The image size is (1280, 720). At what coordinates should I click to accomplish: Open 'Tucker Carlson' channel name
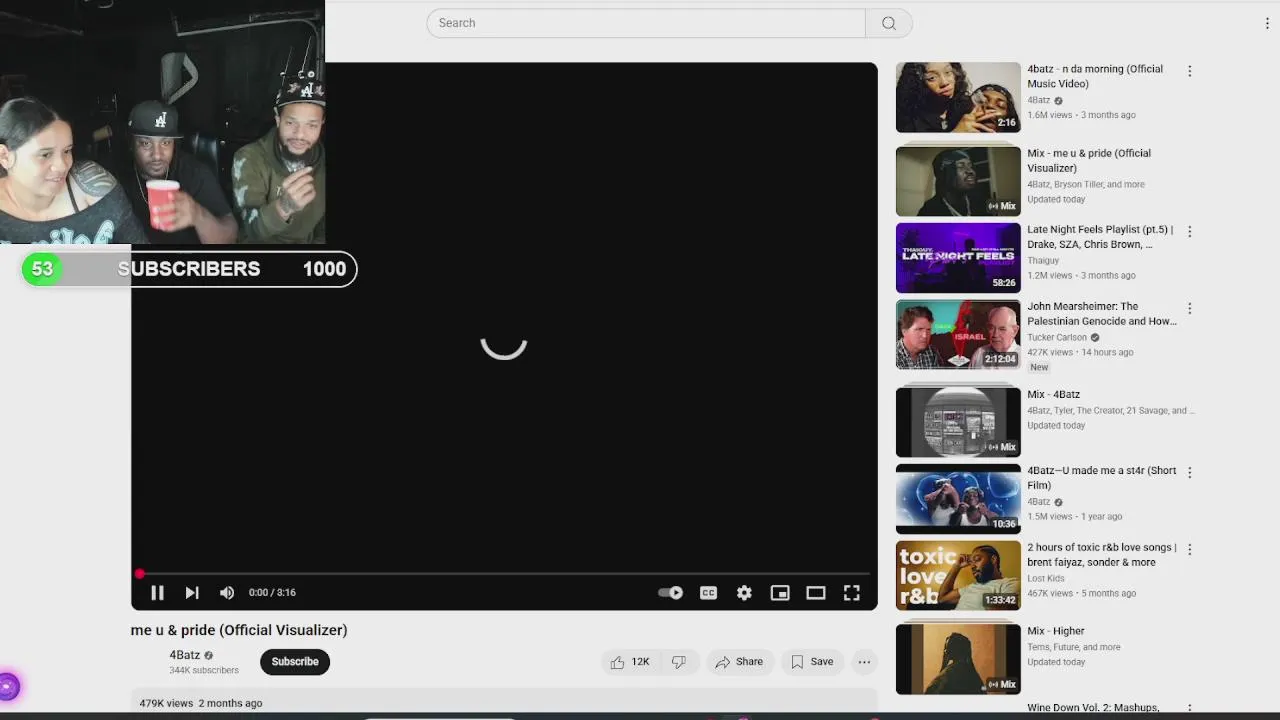coord(1057,338)
